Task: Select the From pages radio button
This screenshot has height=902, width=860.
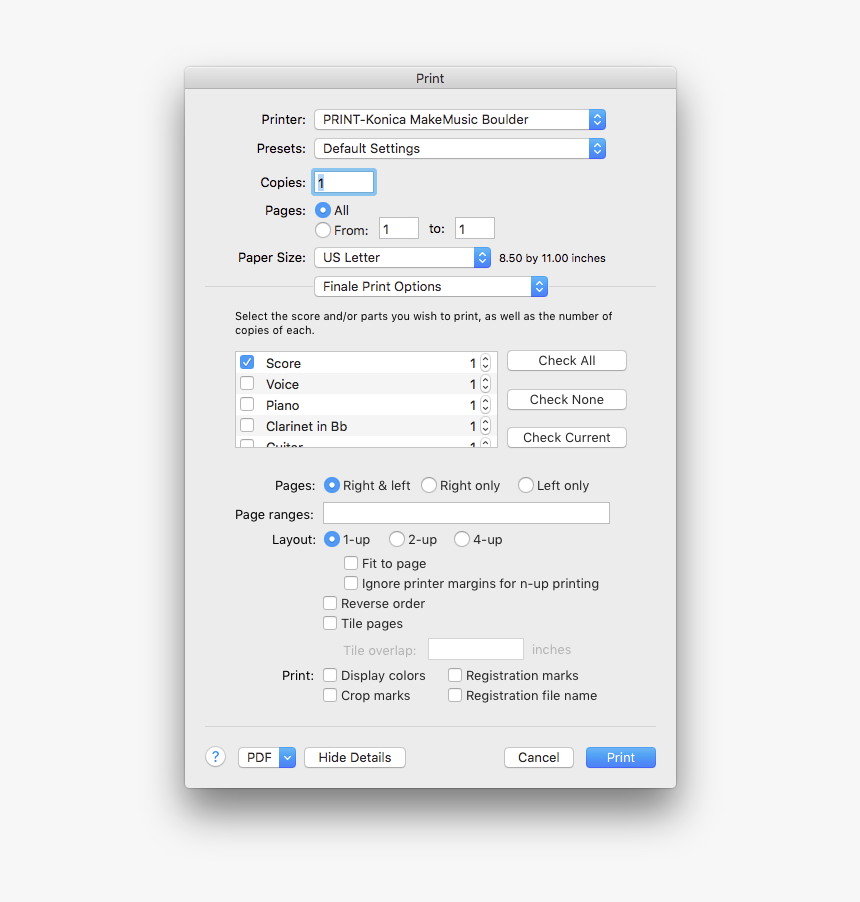Action: tap(323, 230)
